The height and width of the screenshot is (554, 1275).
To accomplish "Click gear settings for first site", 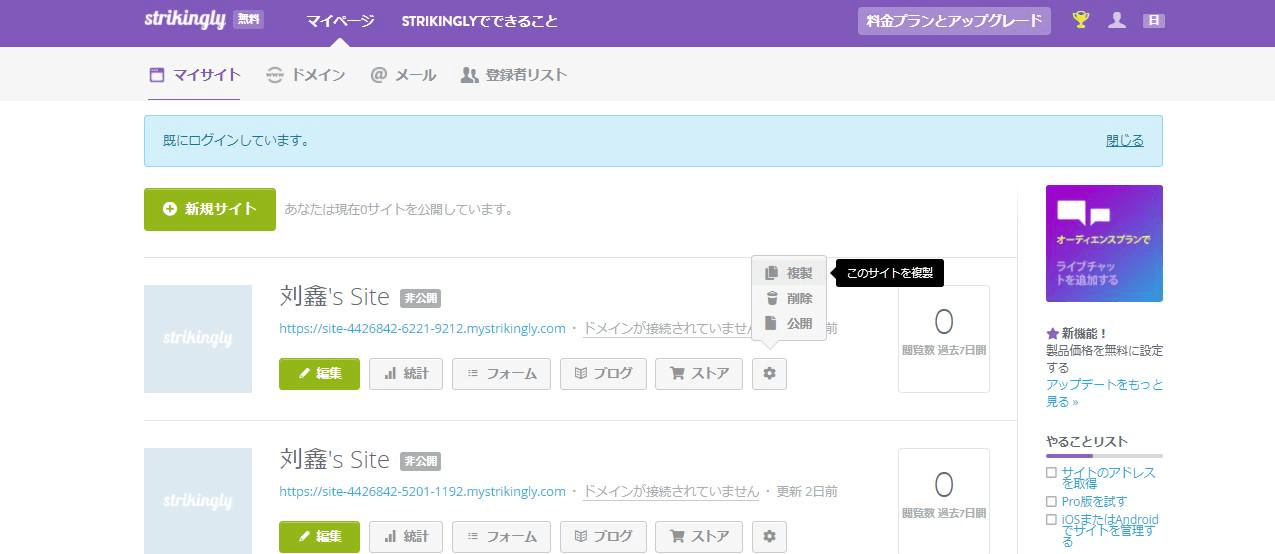I will 769,374.
